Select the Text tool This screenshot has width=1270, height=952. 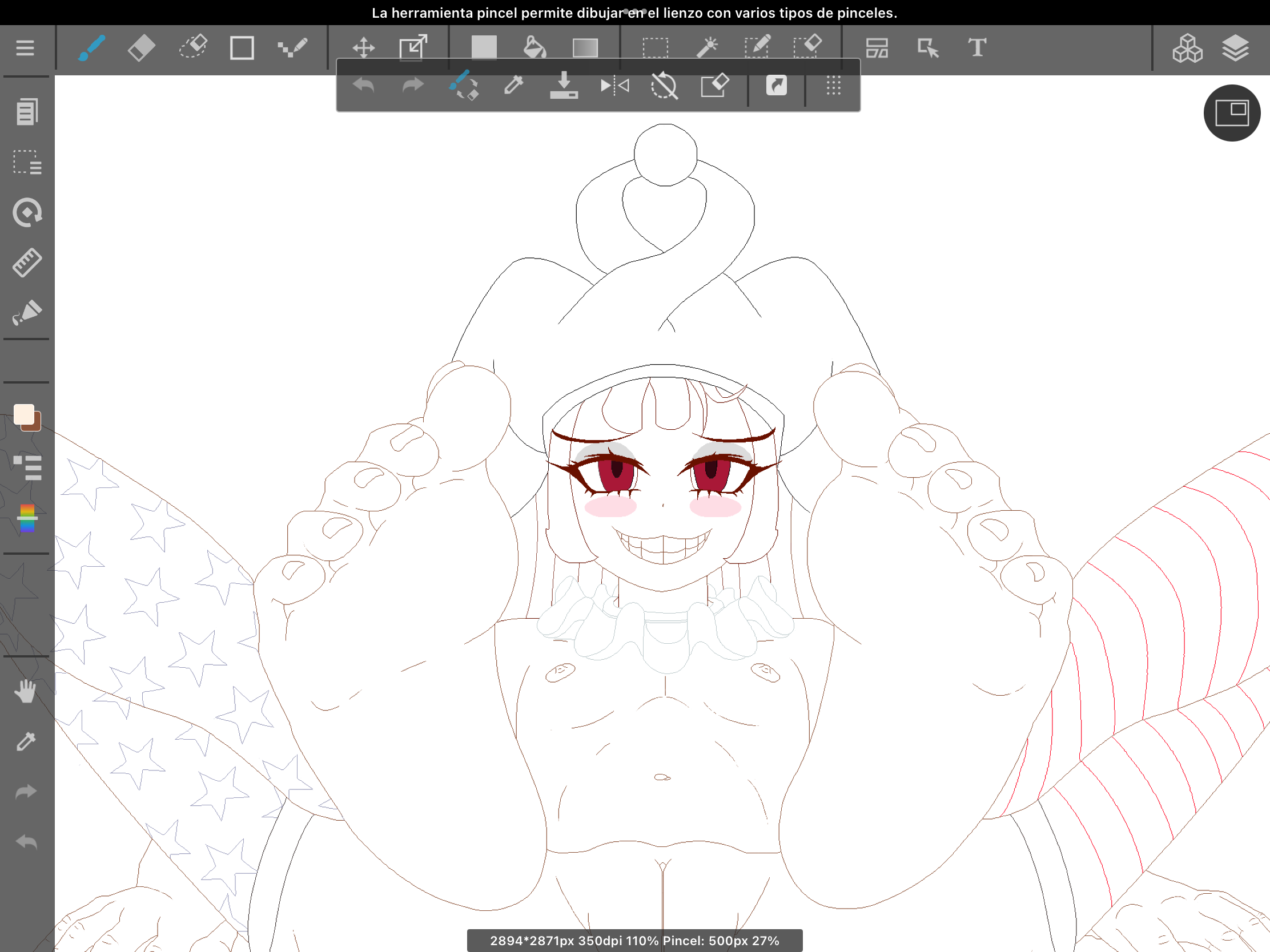pos(977,47)
